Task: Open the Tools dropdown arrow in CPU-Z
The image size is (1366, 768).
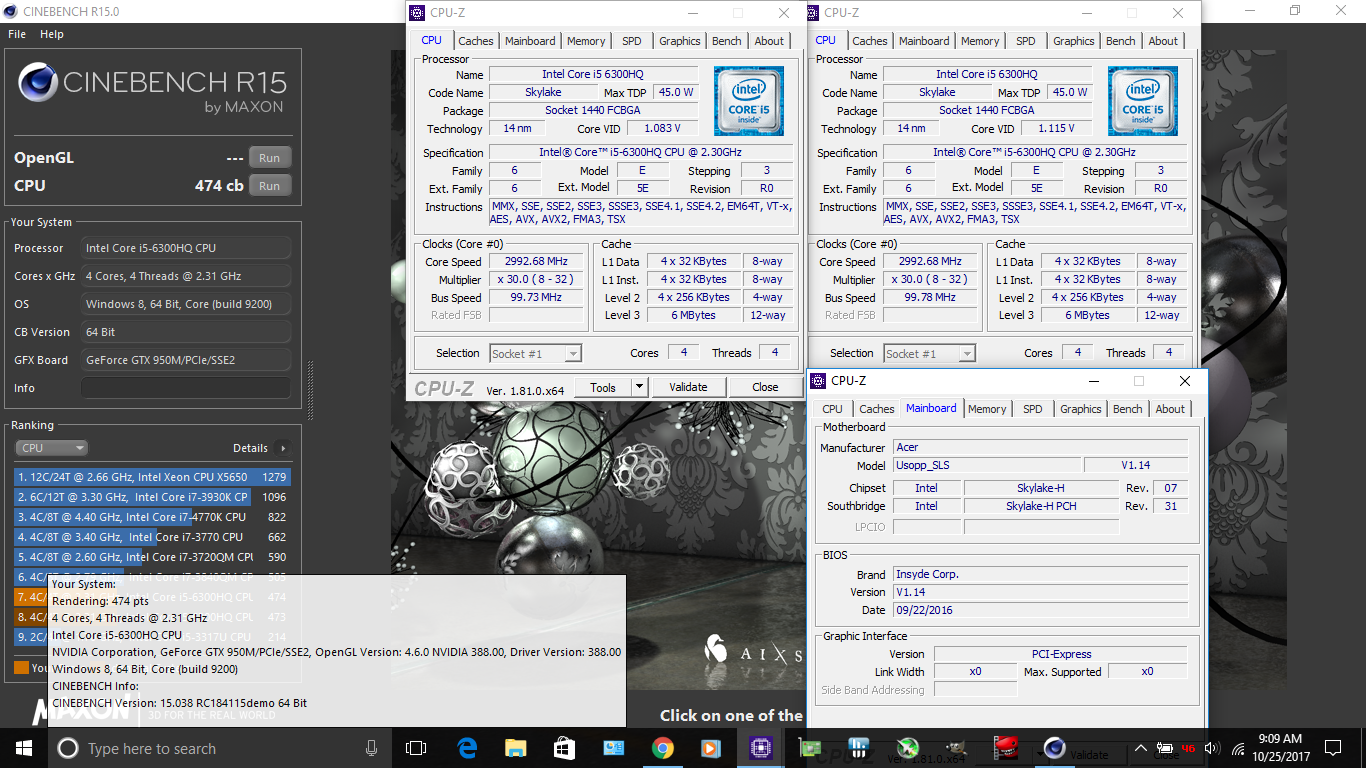Action: tap(640, 387)
